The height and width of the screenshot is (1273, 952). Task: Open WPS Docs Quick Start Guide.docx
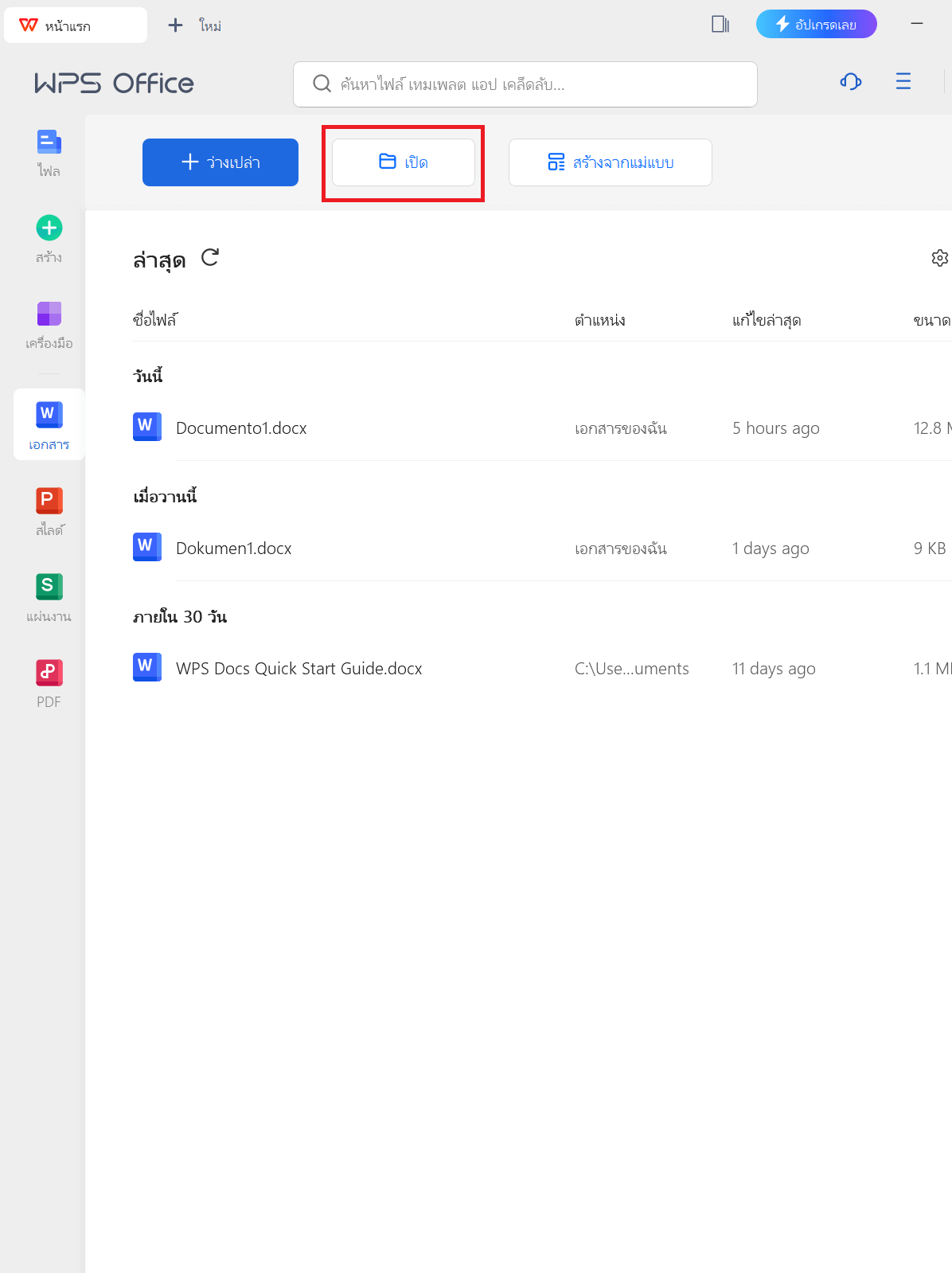click(x=542, y=669)
